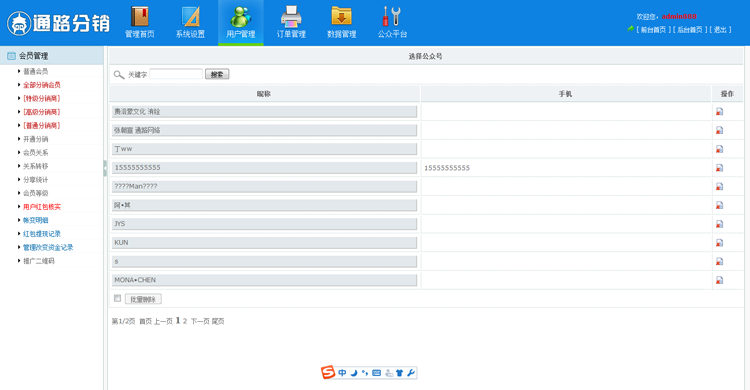Open 普通会员 in sidebar tree
The width and height of the screenshot is (750, 390).
tap(35, 71)
